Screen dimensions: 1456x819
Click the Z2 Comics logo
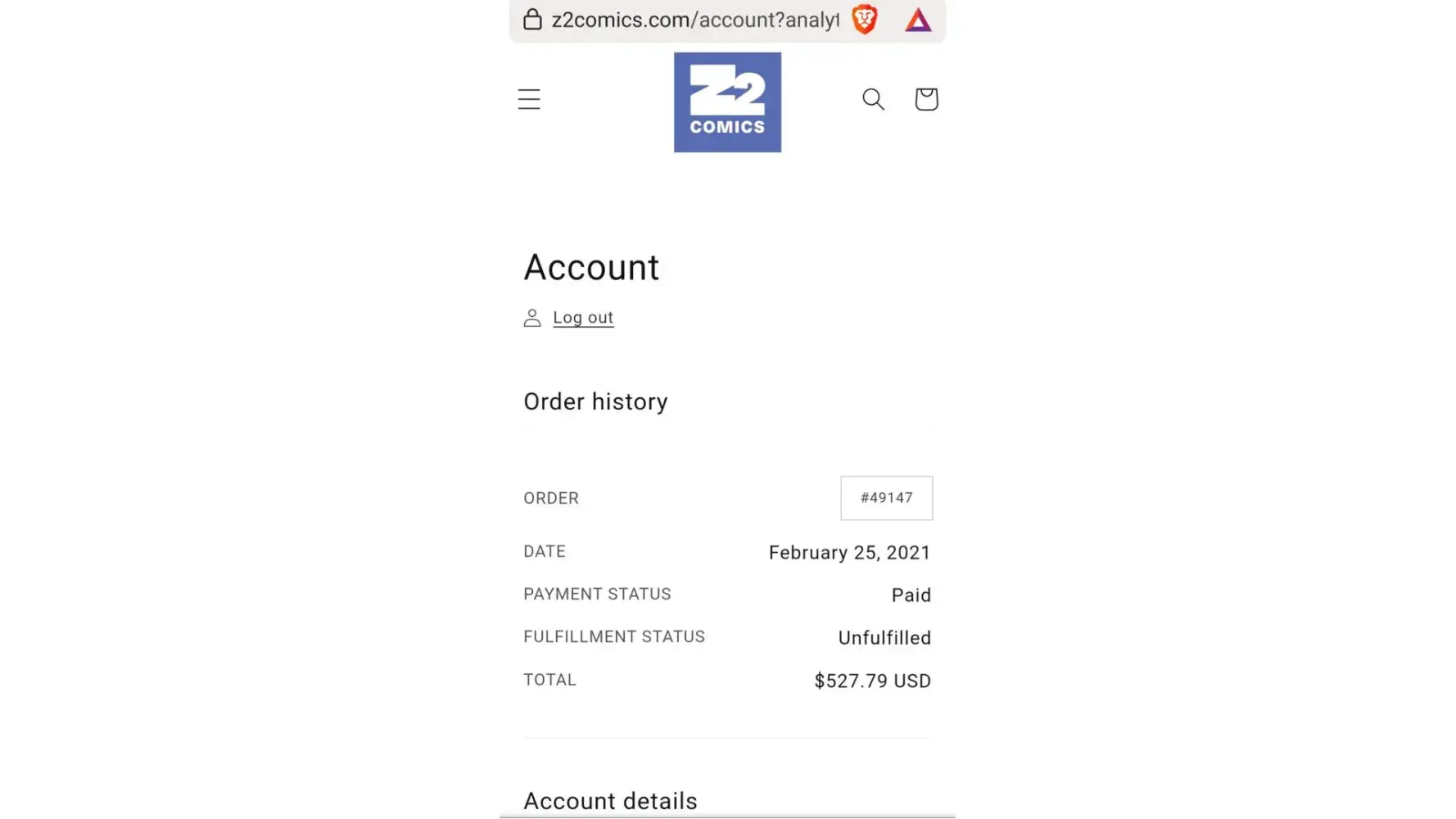click(x=727, y=102)
